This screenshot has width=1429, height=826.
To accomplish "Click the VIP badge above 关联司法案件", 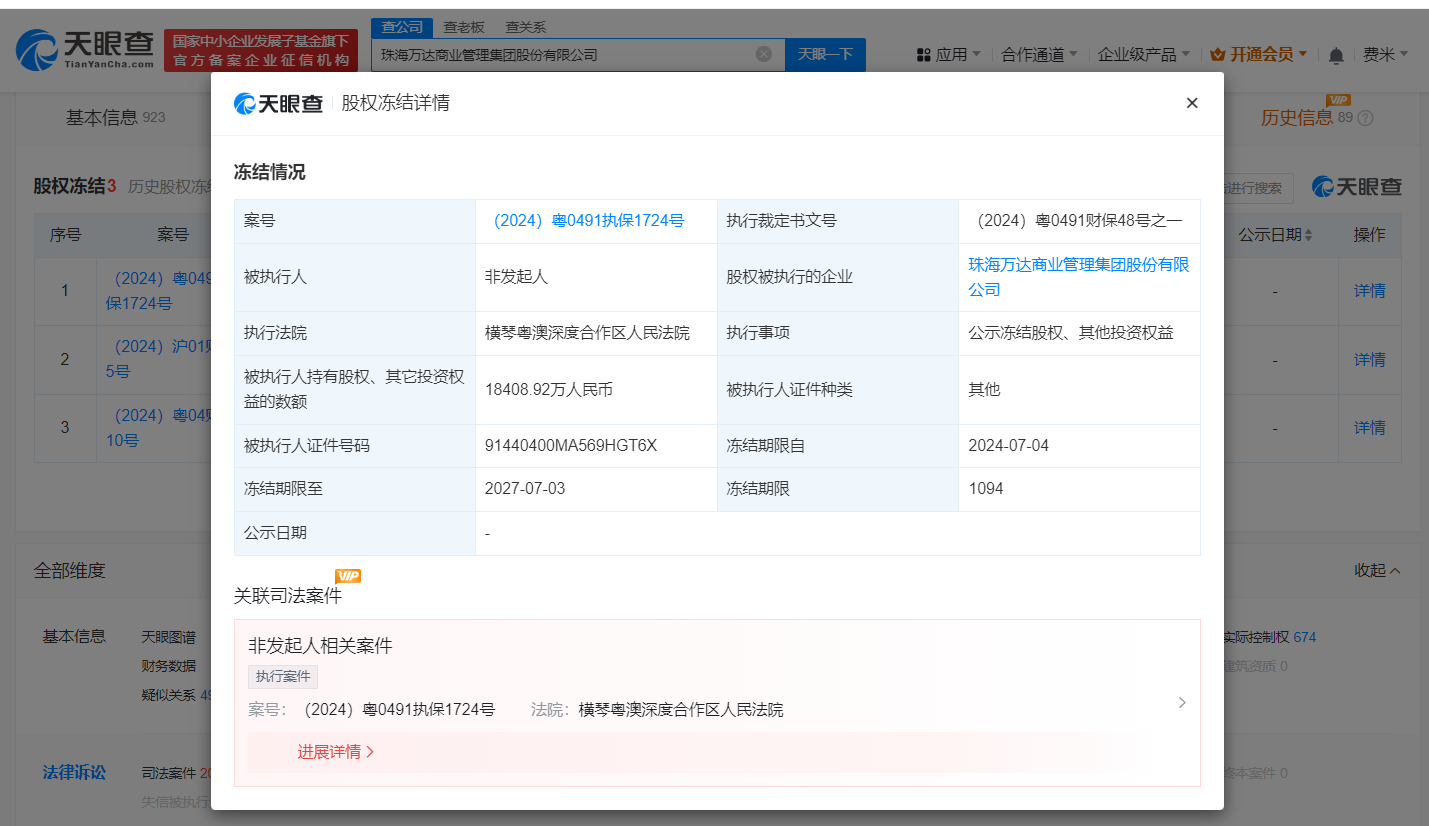I will (x=346, y=576).
